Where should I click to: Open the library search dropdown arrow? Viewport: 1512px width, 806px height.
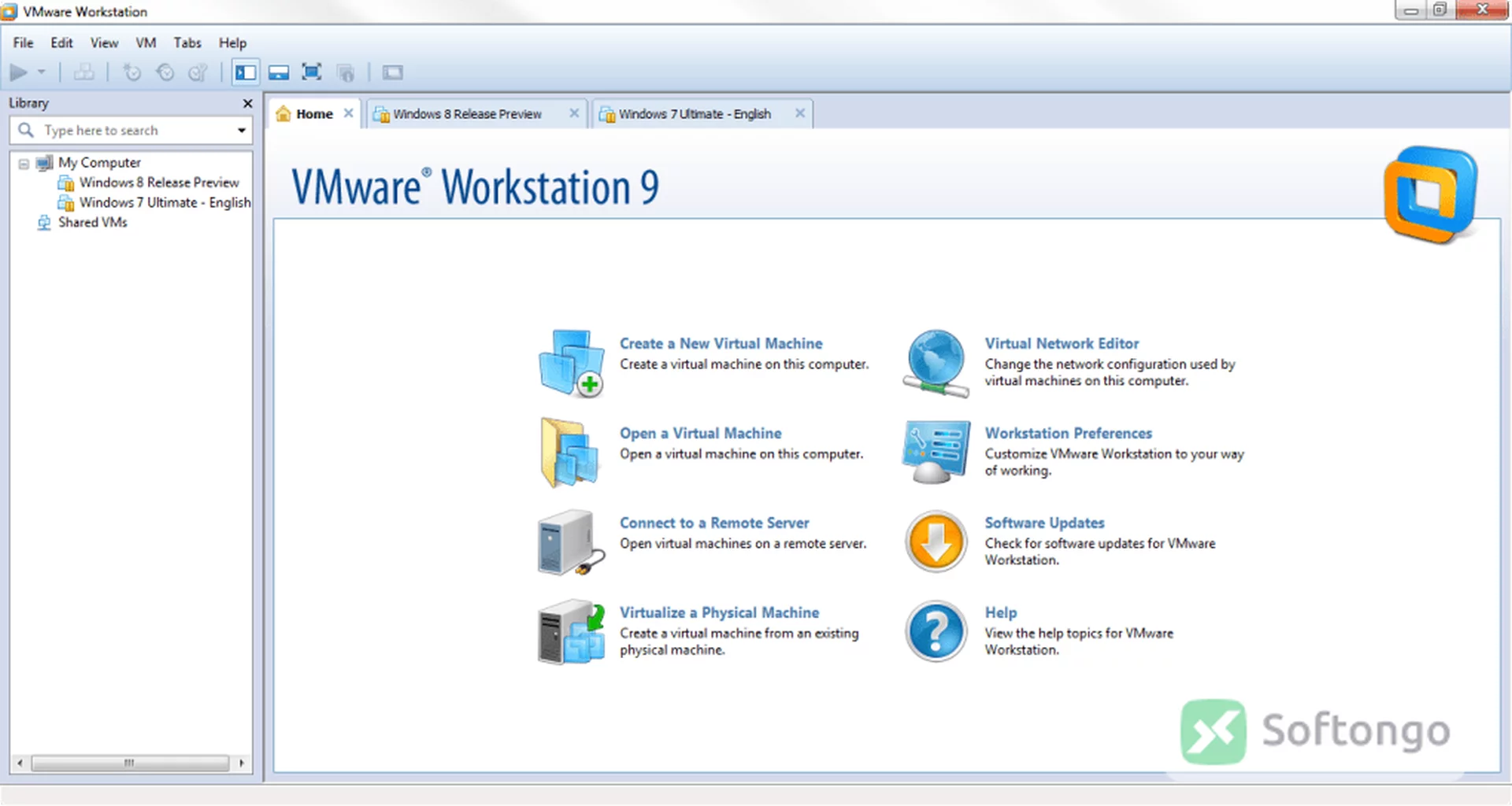(x=242, y=130)
